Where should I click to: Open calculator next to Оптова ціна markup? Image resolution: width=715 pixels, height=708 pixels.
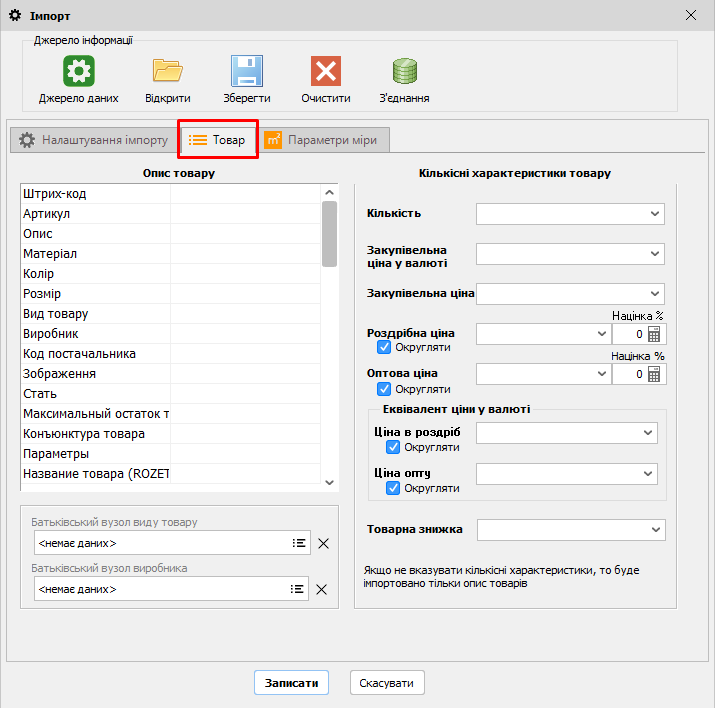pos(655,374)
